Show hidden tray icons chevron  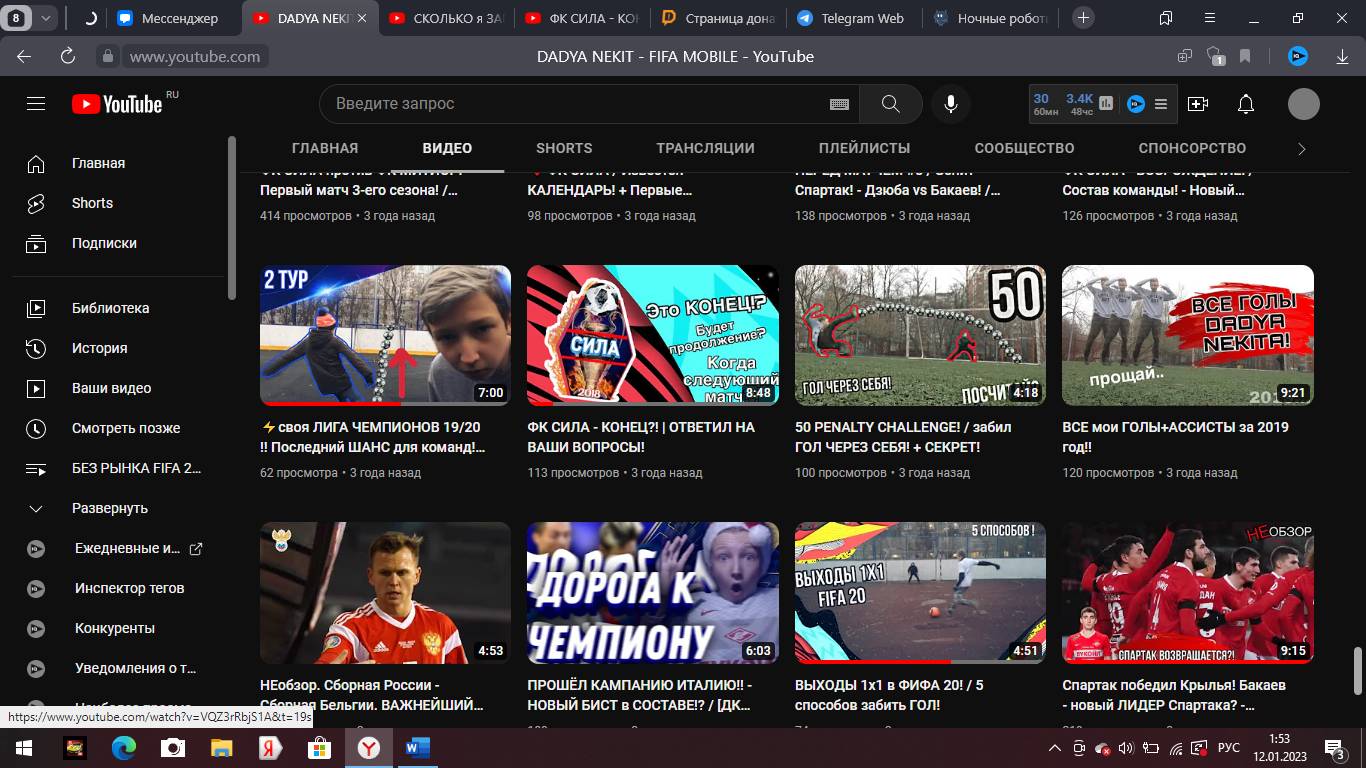1054,748
